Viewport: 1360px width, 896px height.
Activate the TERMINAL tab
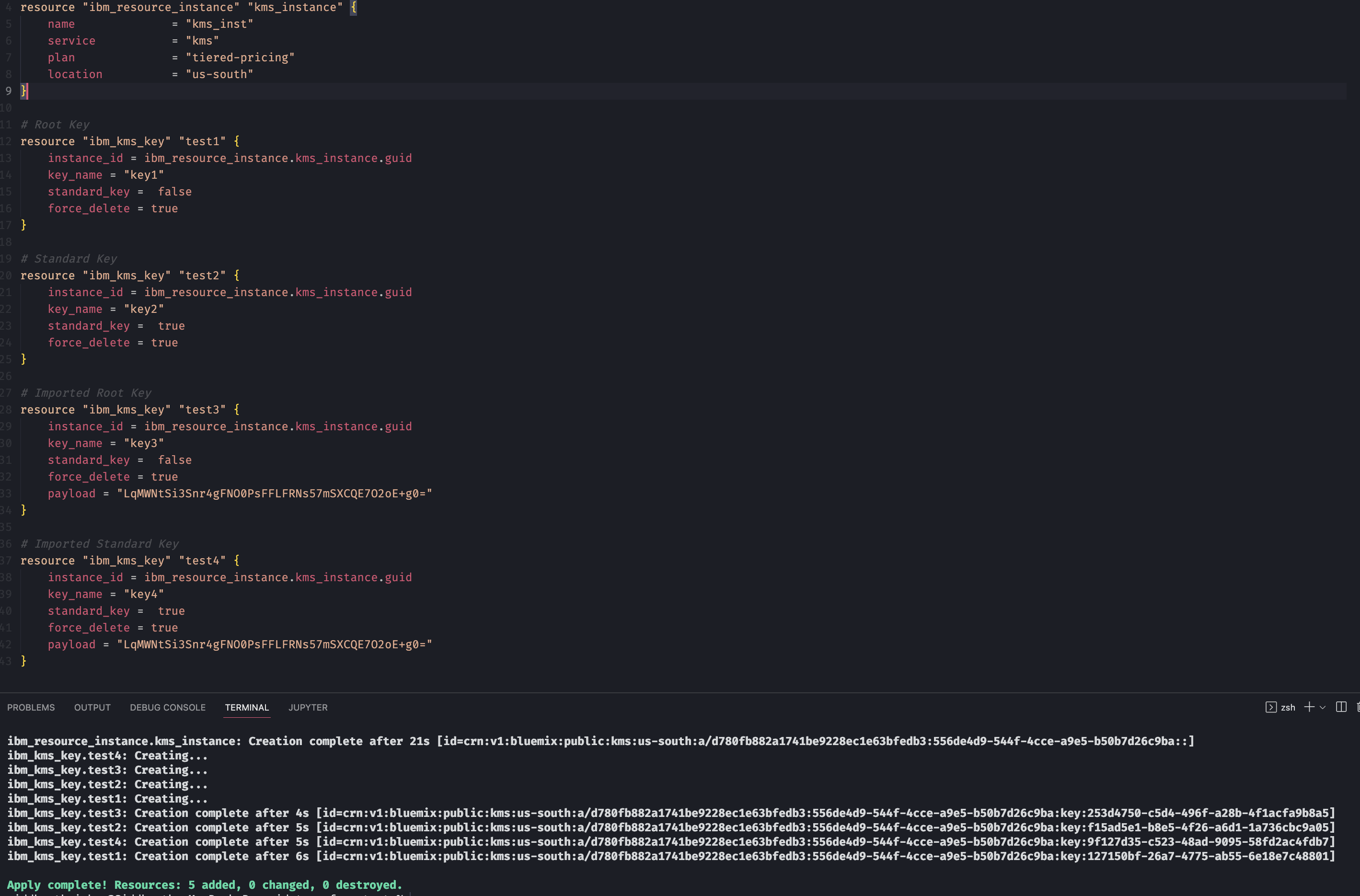point(246,707)
